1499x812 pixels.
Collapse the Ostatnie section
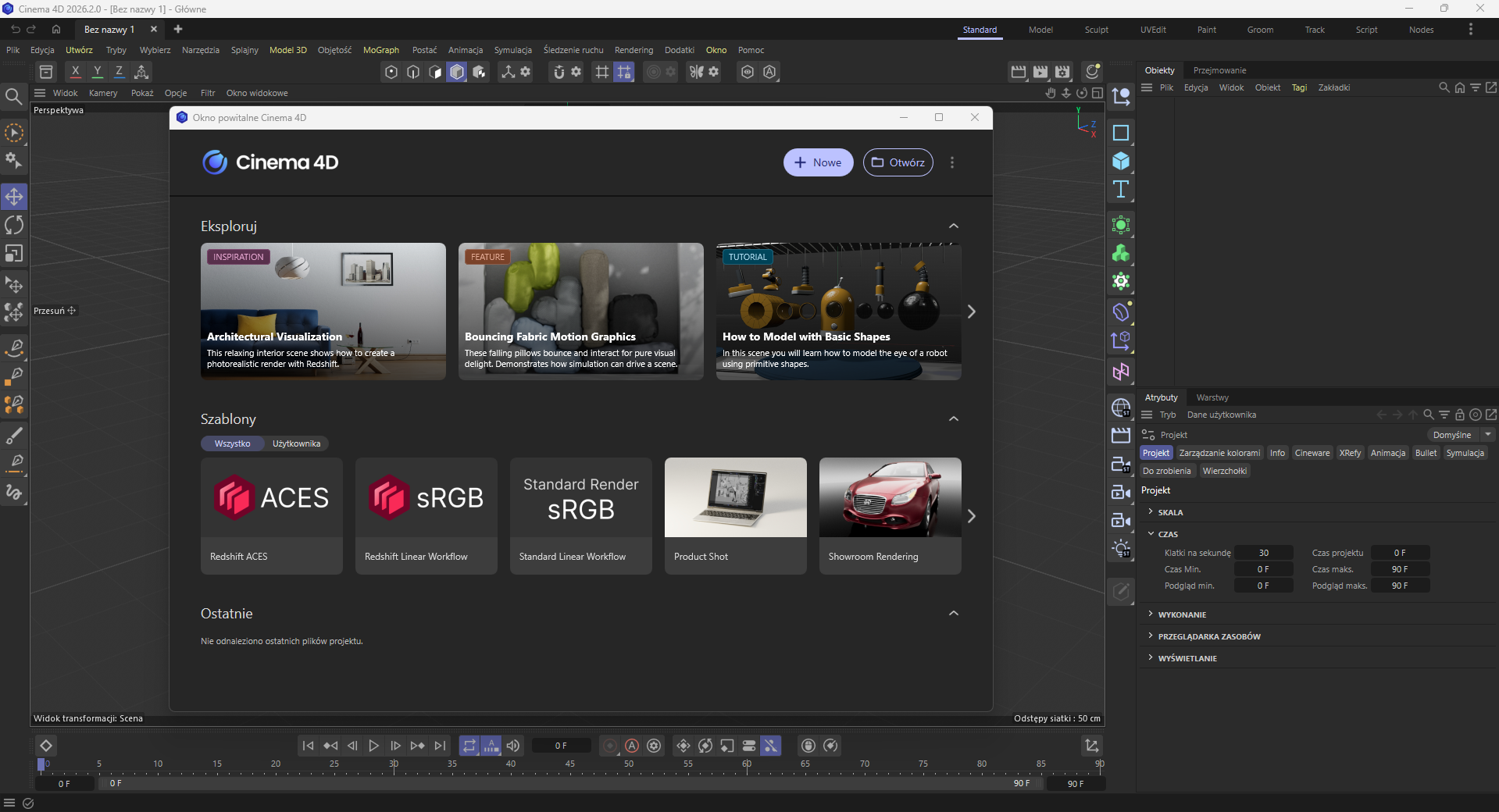coord(954,613)
